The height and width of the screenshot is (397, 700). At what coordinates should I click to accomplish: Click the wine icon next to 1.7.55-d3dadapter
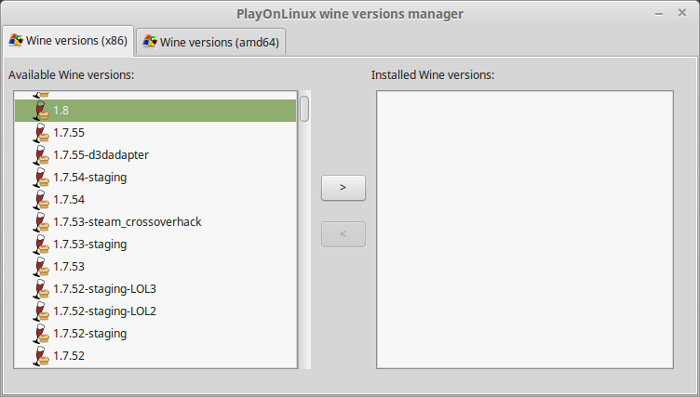pyautogui.click(x=41, y=155)
